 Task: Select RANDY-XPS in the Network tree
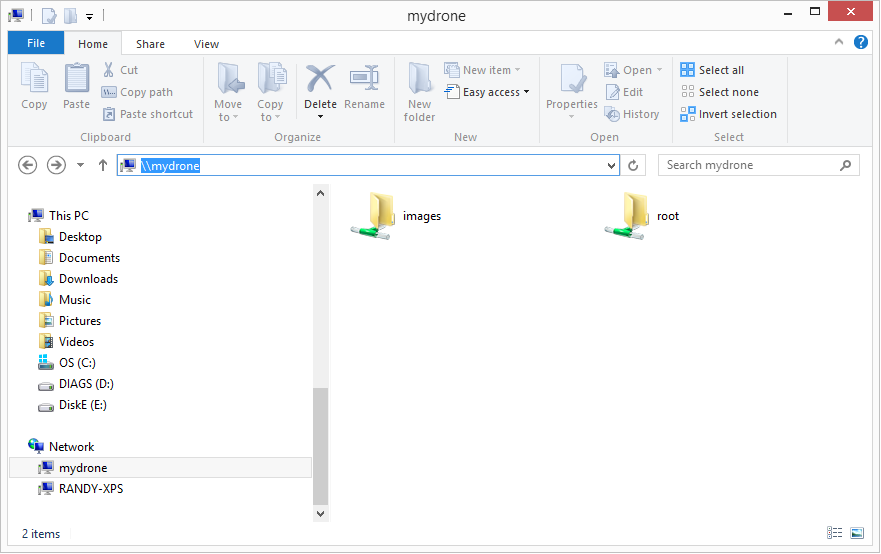point(90,489)
